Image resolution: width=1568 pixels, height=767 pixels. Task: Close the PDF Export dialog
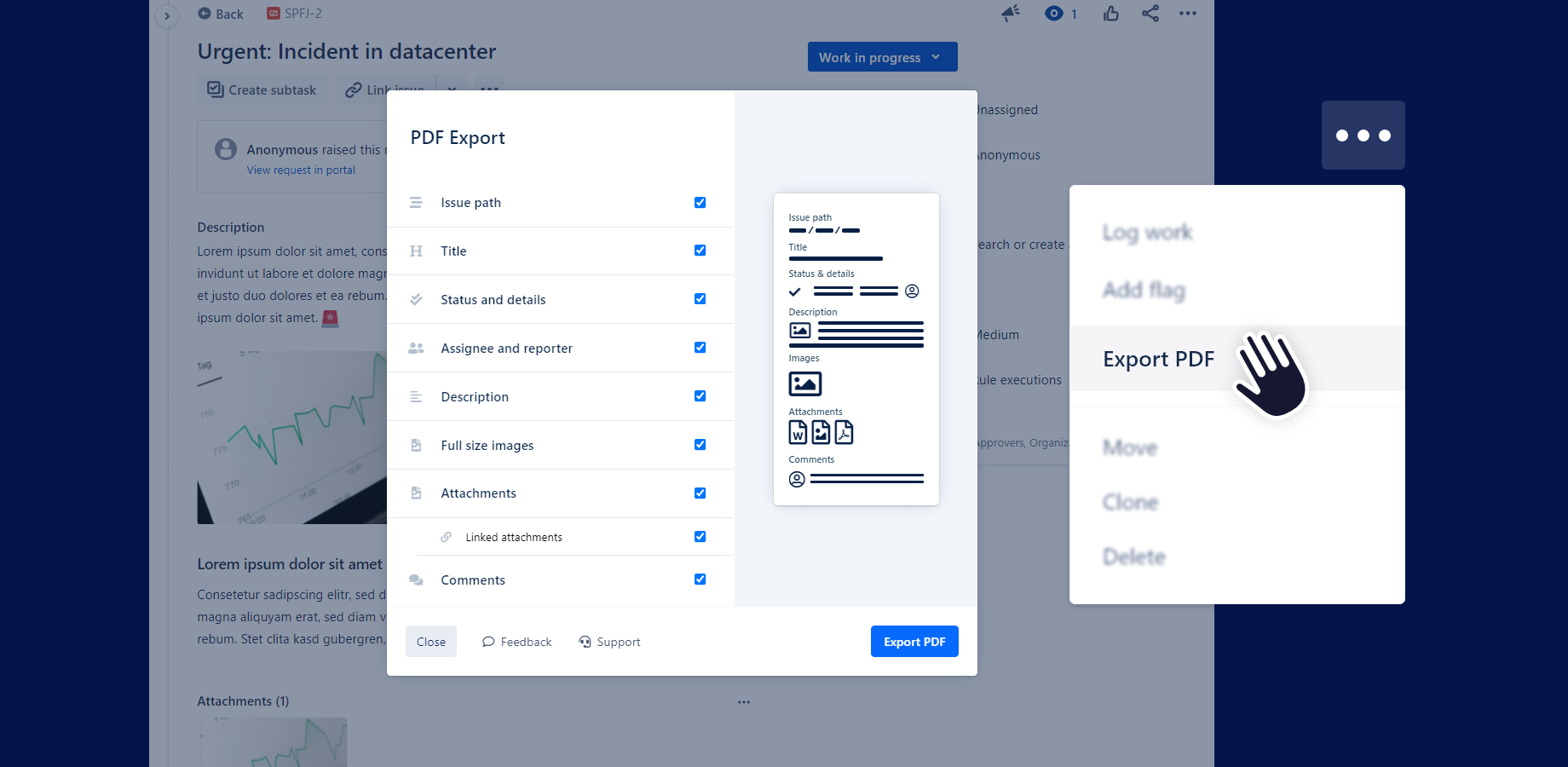click(x=431, y=642)
